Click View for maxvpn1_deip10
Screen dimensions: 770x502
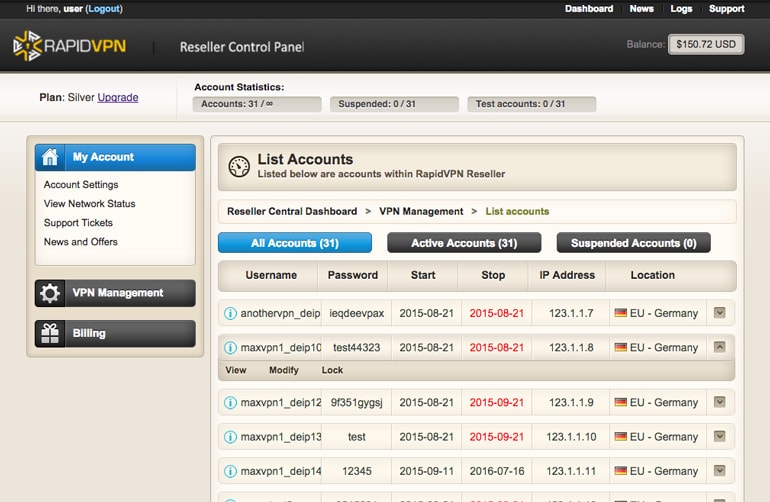(x=236, y=370)
